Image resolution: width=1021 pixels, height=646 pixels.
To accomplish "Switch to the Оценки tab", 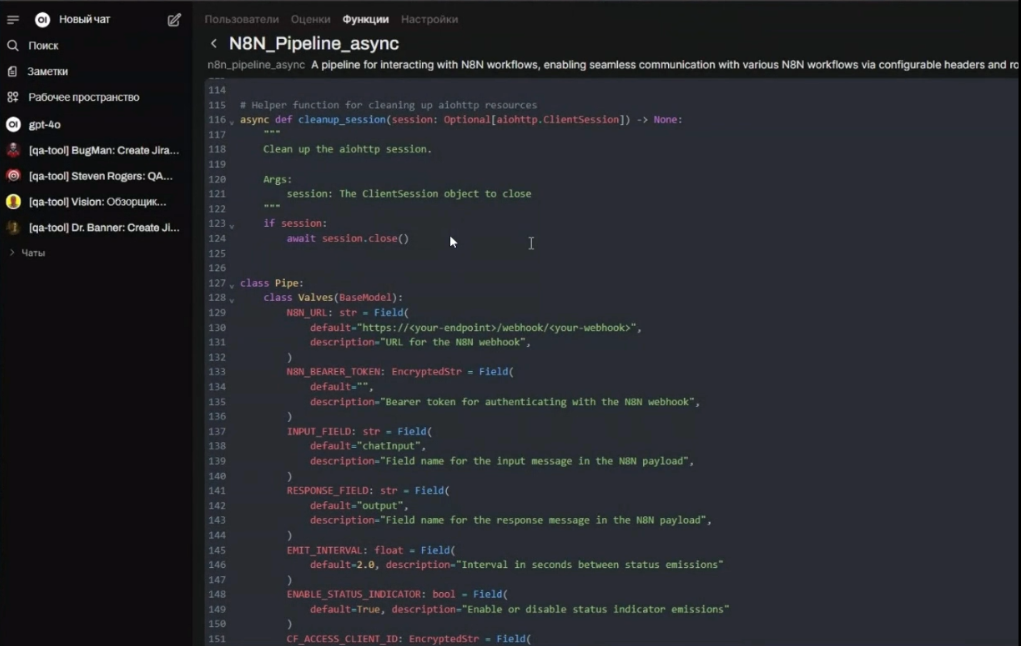I will point(310,19).
